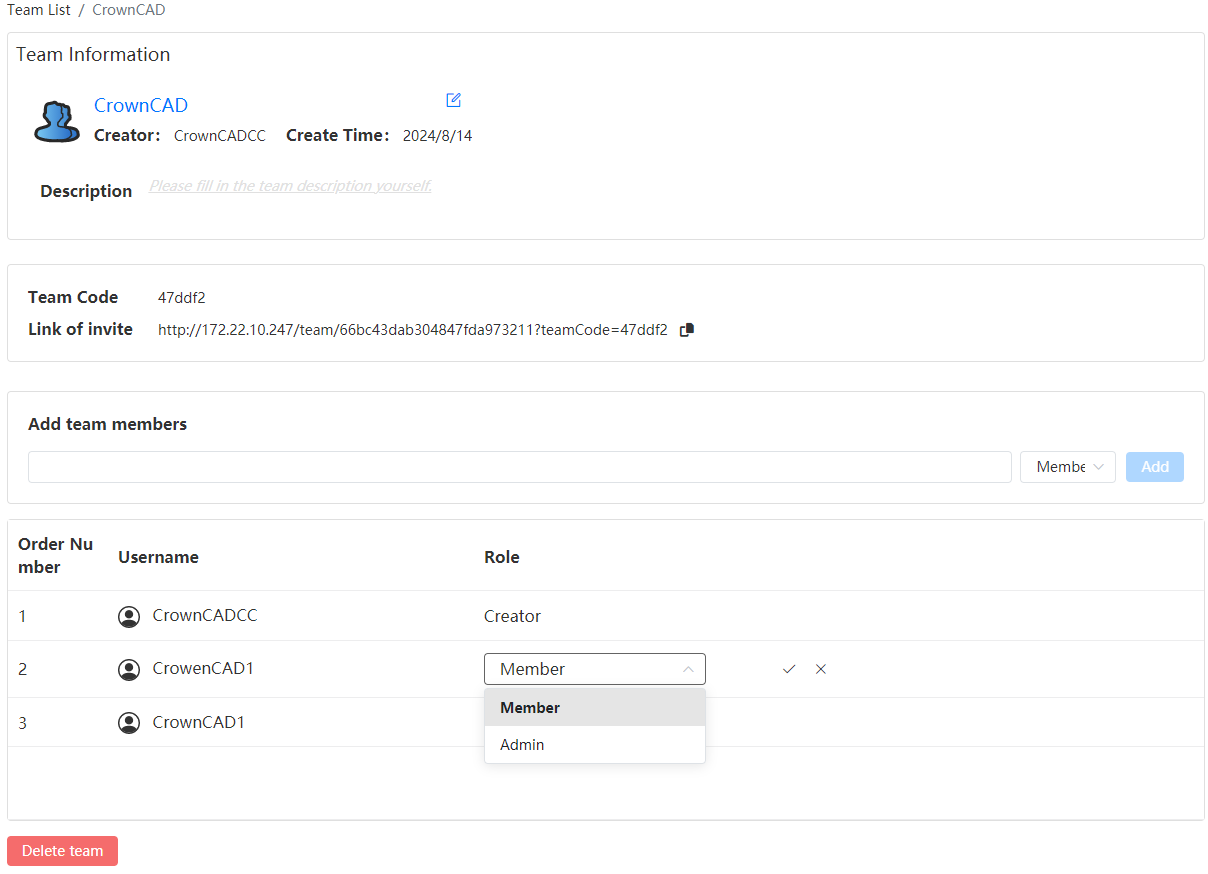Click the creator name CrownCADCC in team info

220,136
